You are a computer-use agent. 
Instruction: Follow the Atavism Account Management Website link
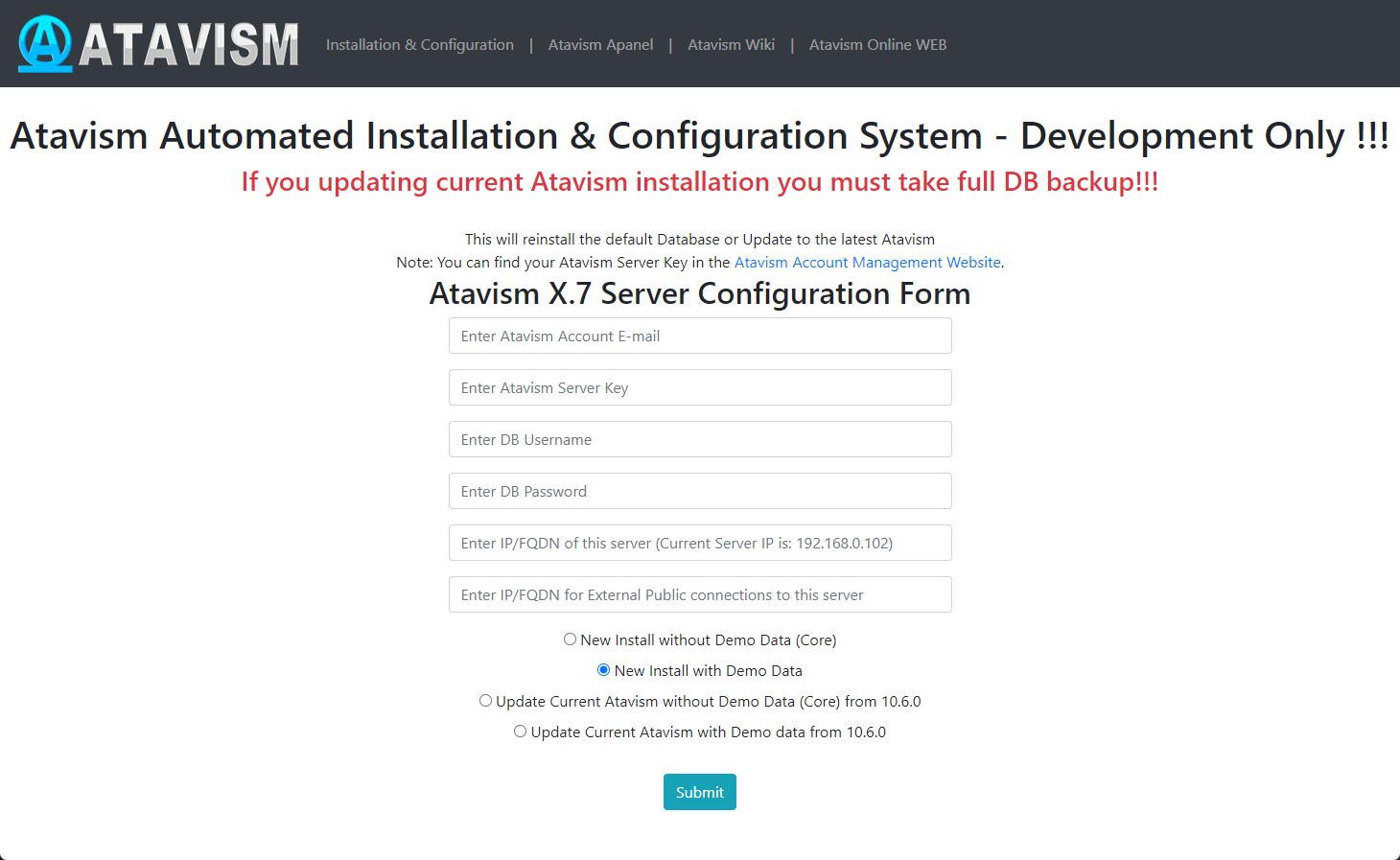[867, 263]
